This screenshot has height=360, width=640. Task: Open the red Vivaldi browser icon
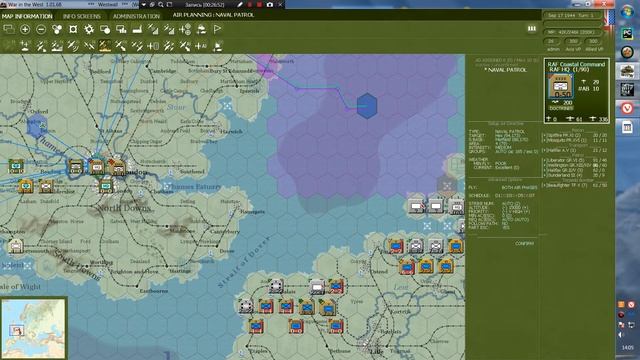(x=627, y=108)
